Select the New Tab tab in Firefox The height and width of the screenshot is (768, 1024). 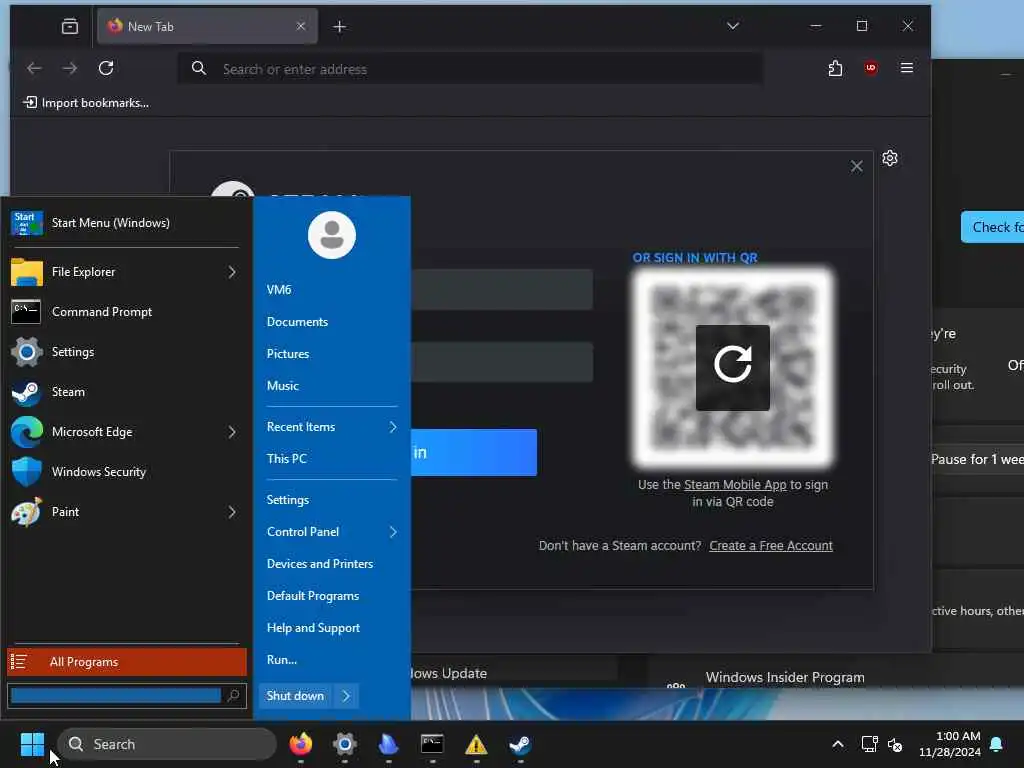(208, 26)
